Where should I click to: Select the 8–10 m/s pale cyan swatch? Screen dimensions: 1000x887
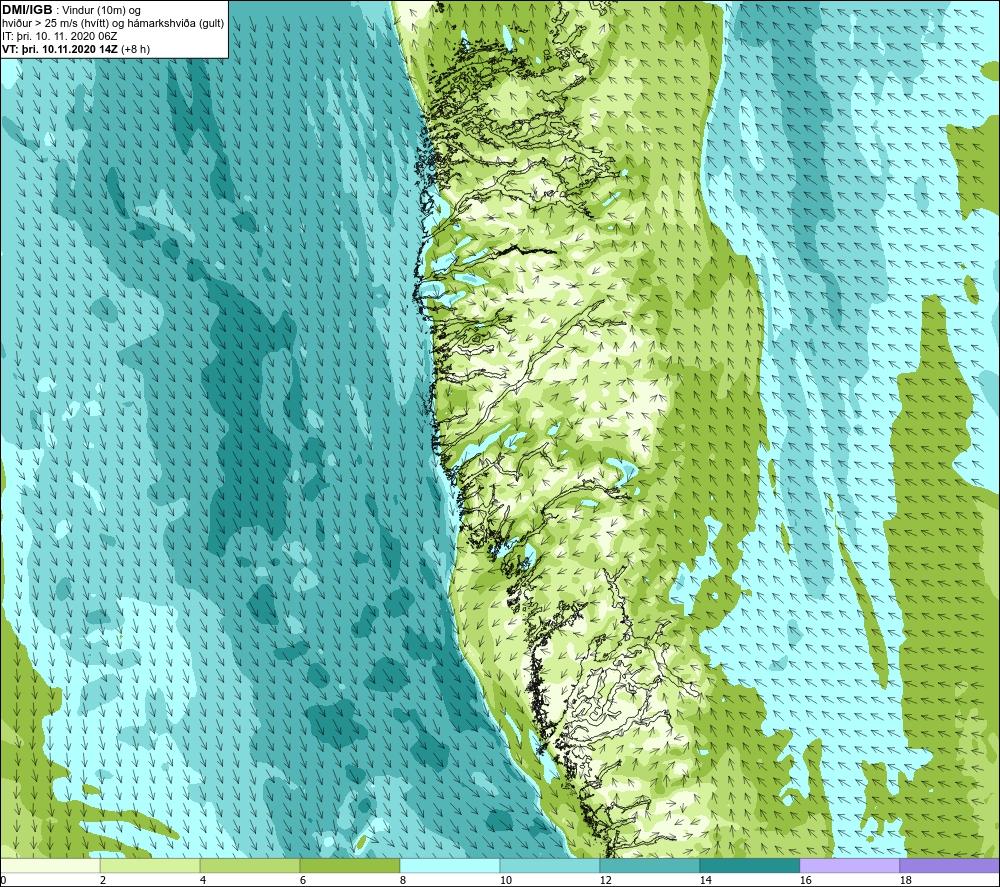click(450, 865)
